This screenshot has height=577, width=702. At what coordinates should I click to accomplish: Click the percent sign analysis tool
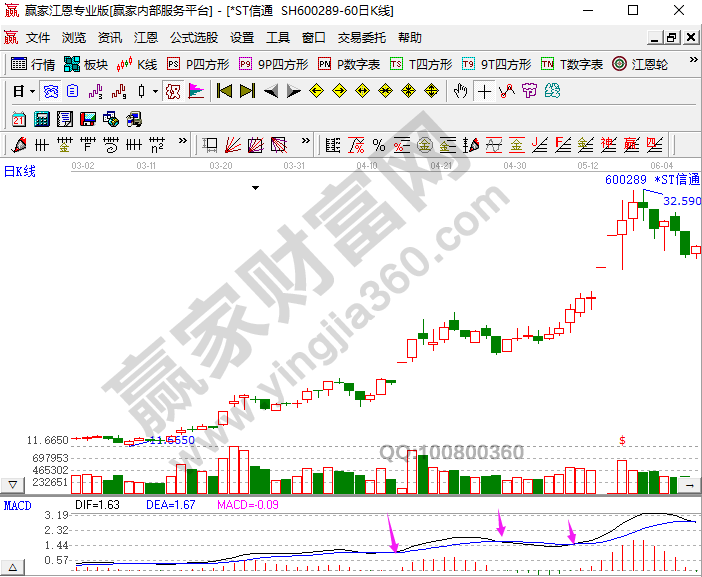tap(379, 145)
